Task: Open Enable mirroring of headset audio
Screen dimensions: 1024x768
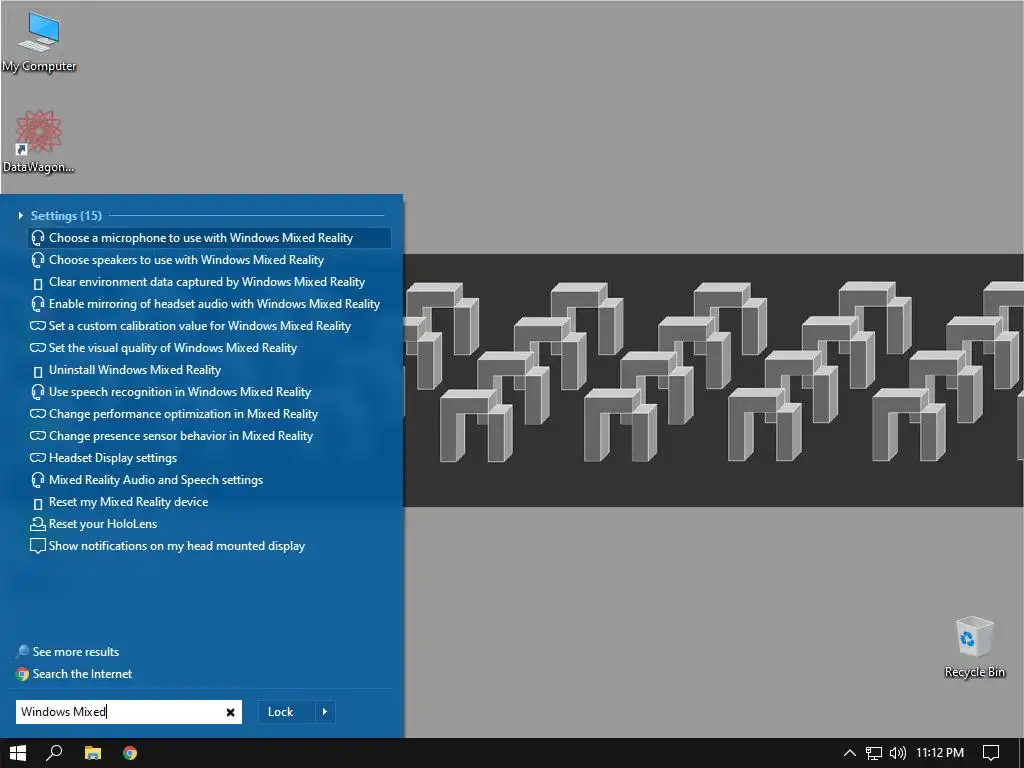Action: click(x=210, y=304)
